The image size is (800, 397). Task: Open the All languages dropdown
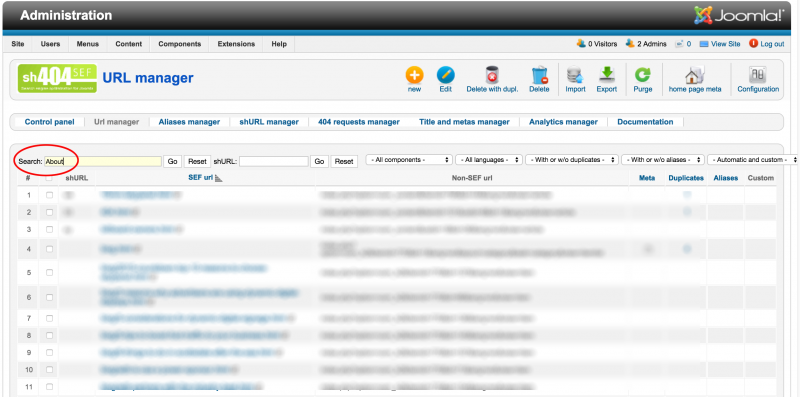coord(489,160)
